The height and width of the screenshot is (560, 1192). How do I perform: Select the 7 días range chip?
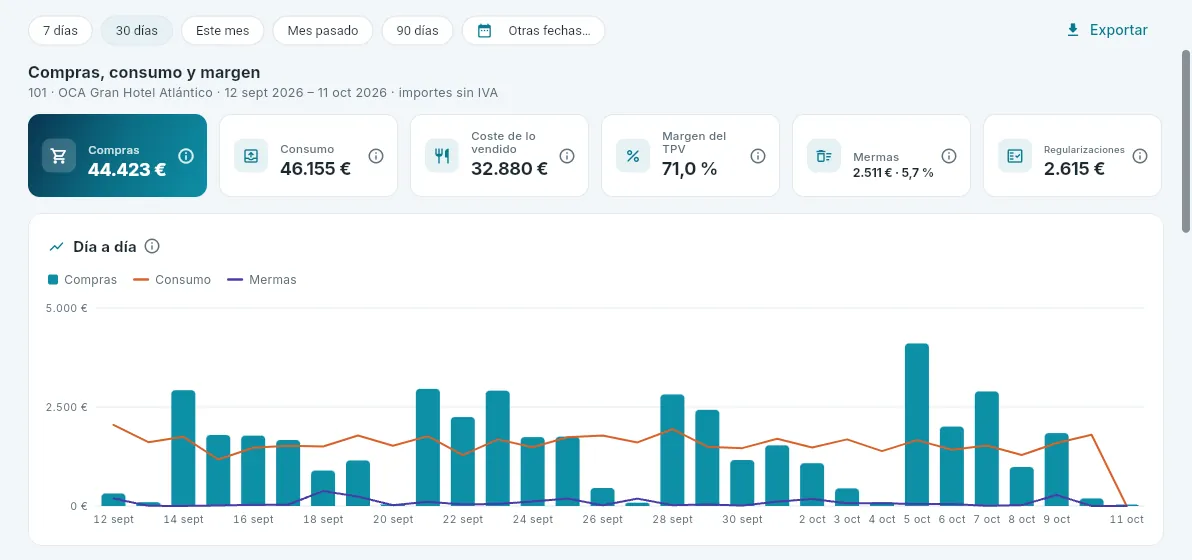point(60,30)
